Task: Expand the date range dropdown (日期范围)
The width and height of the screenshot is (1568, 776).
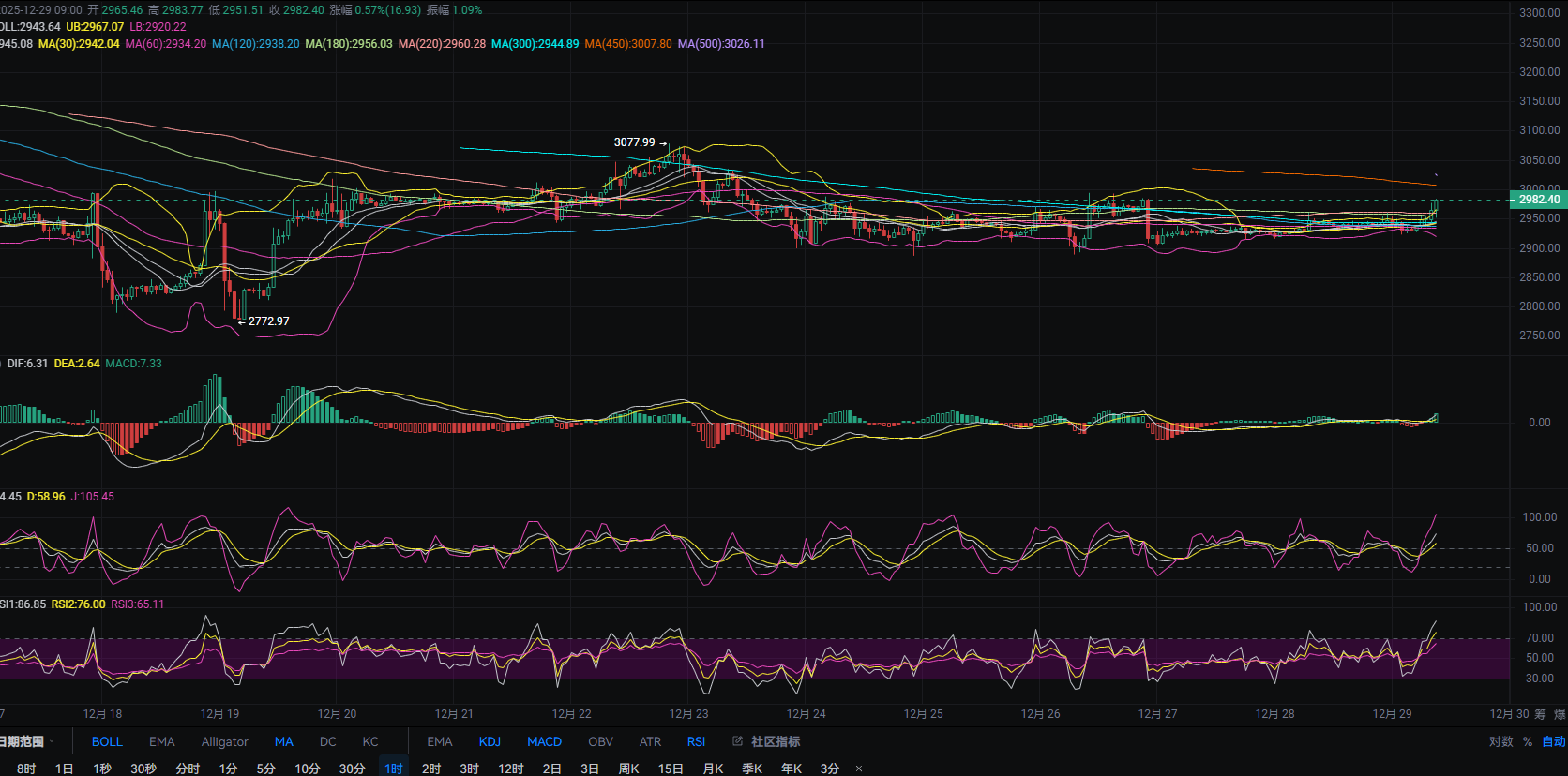Action: pyautogui.click(x=24, y=741)
